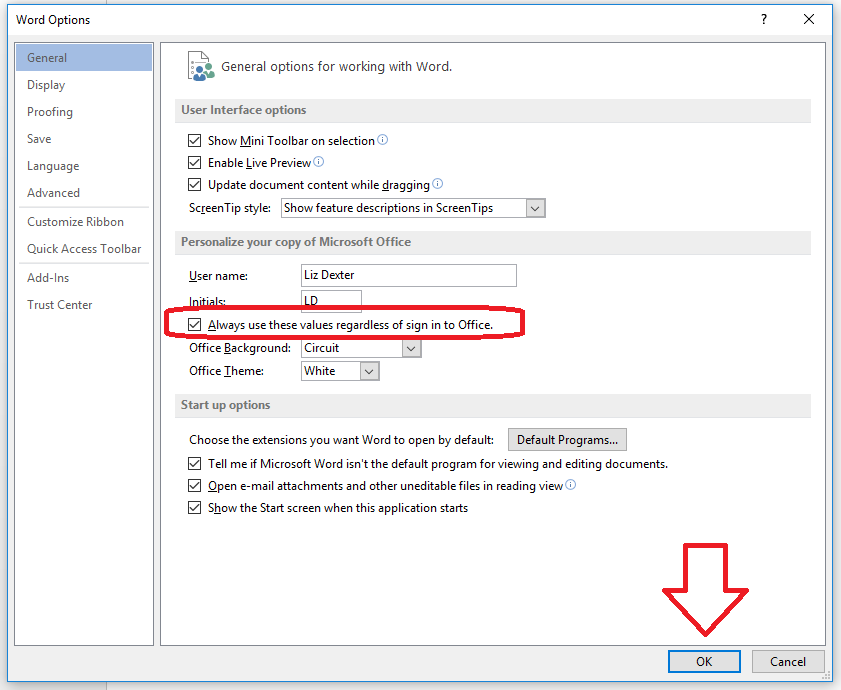The width and height of the screenshot is (841, 690).
Task: Select Customize Ribbon in sidebar
Action: (x=75, y=222)
